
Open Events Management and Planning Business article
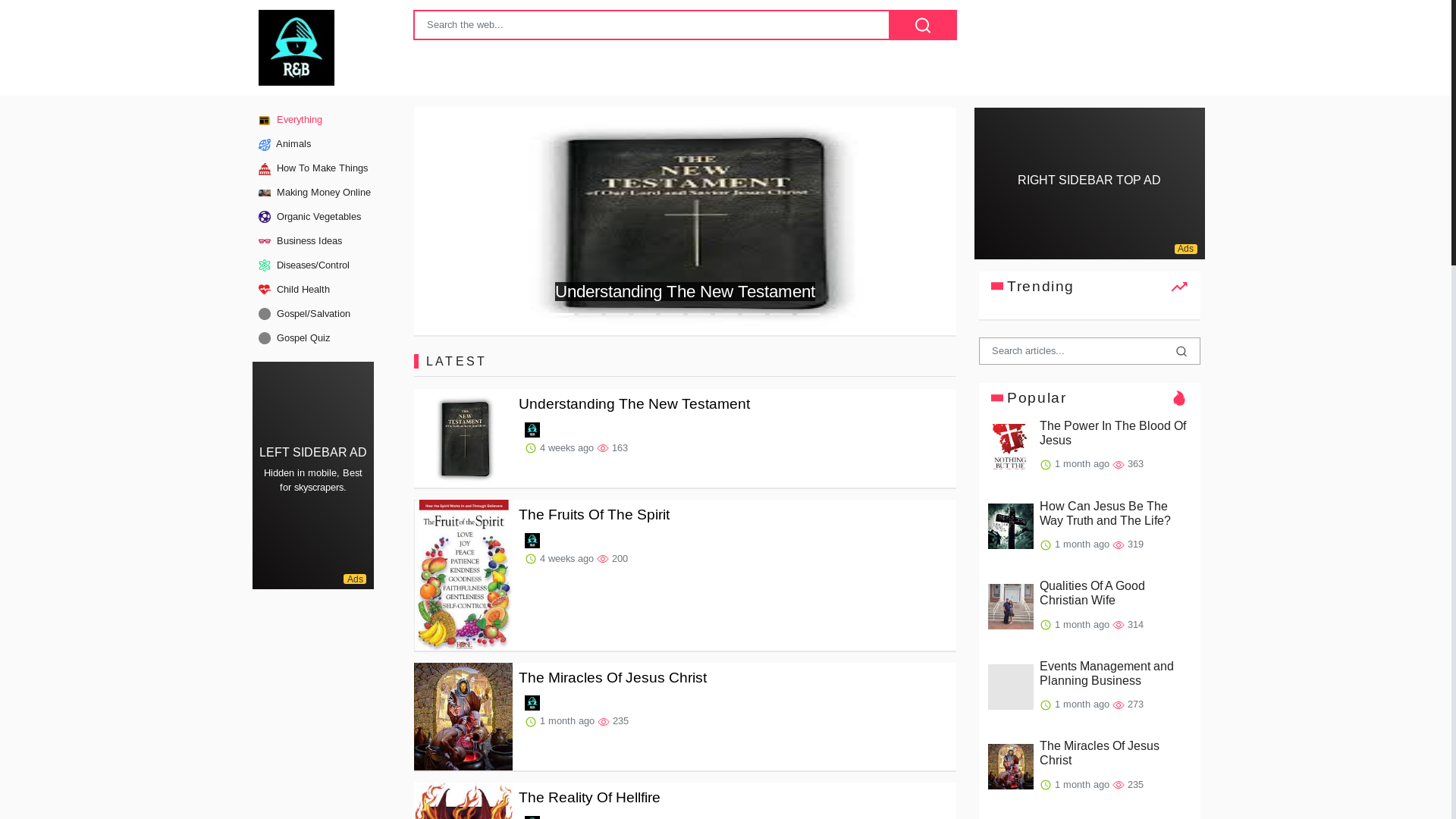point(1106,673)
